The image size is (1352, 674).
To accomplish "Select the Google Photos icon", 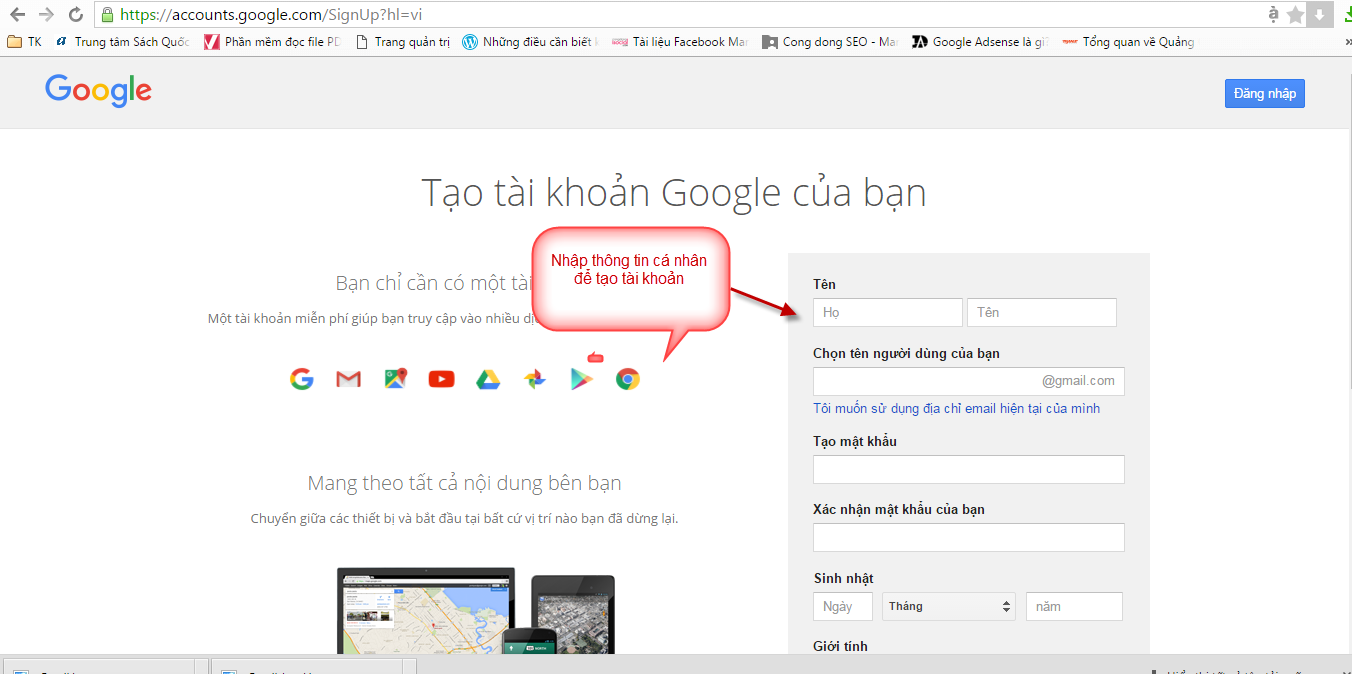I will click(x=534, y=378).
